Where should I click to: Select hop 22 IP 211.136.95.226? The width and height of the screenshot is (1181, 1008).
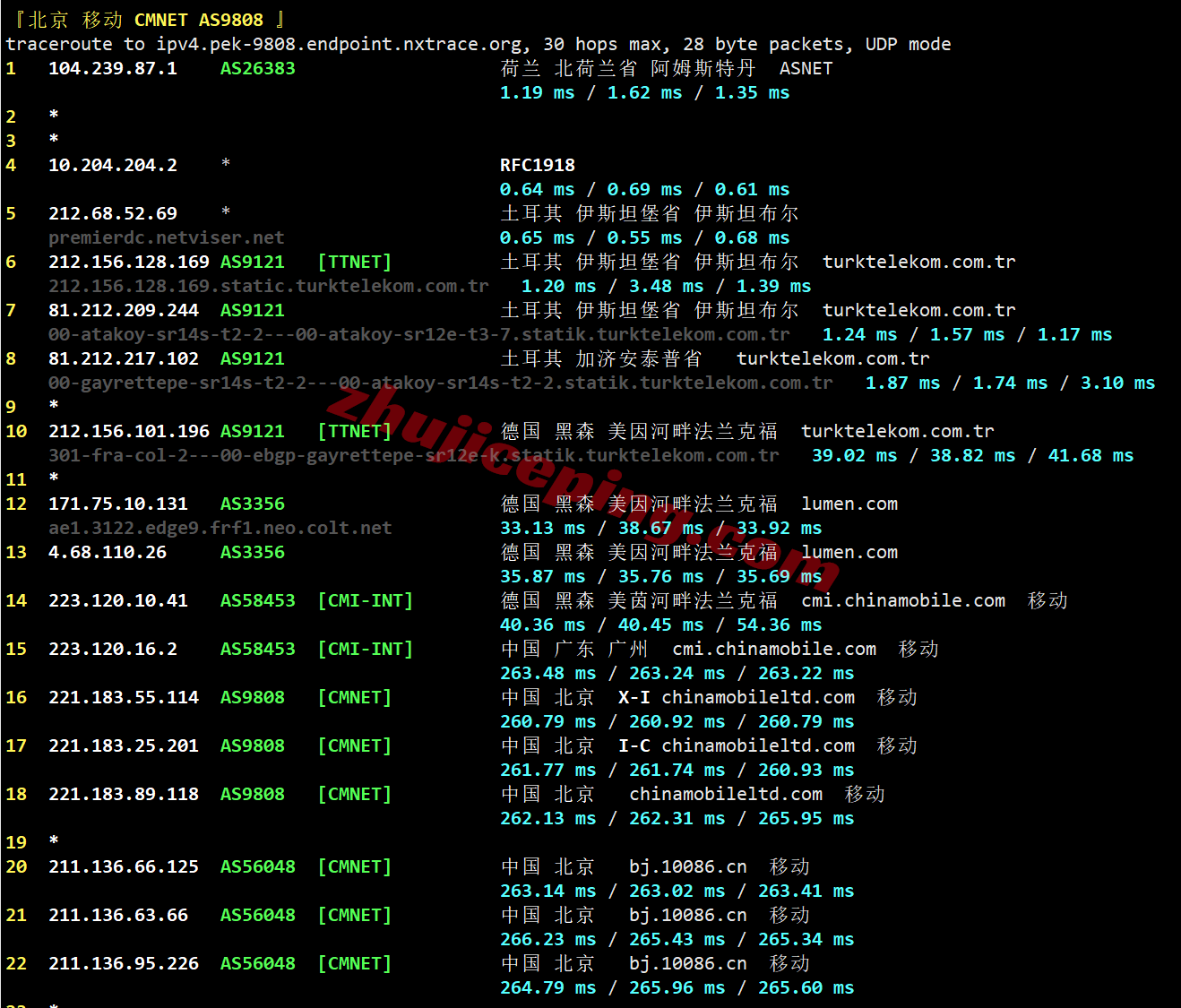pos(124,963)
